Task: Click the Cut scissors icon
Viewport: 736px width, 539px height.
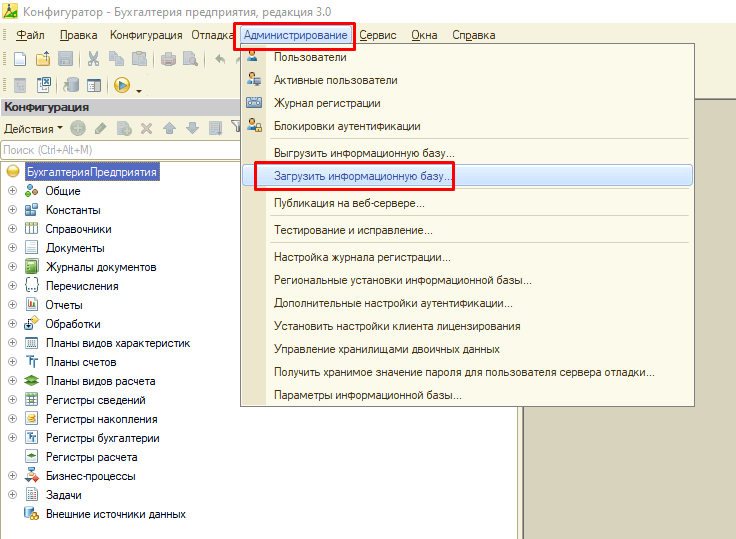Action: point(93,59)
